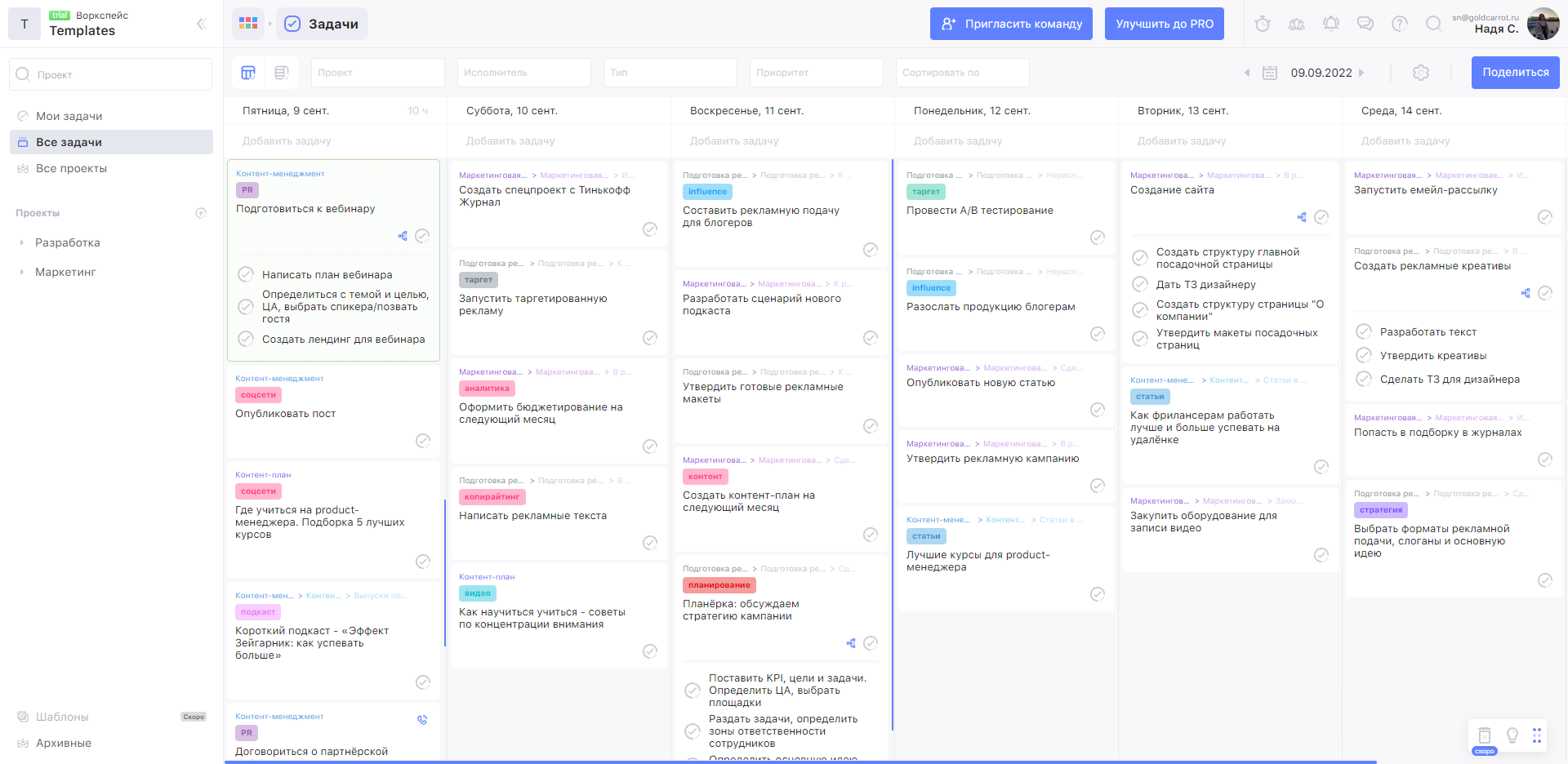Open the colorful apps grid icon
1568x764 pixels.
point(248,24)
